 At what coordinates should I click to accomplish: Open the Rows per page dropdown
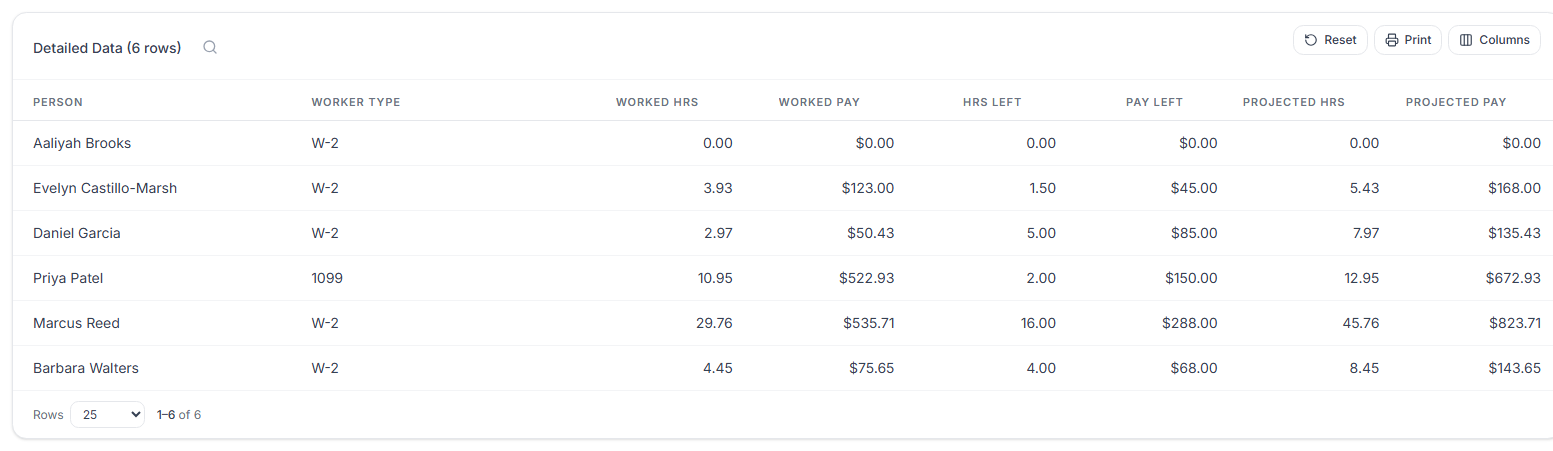(108, 414)
